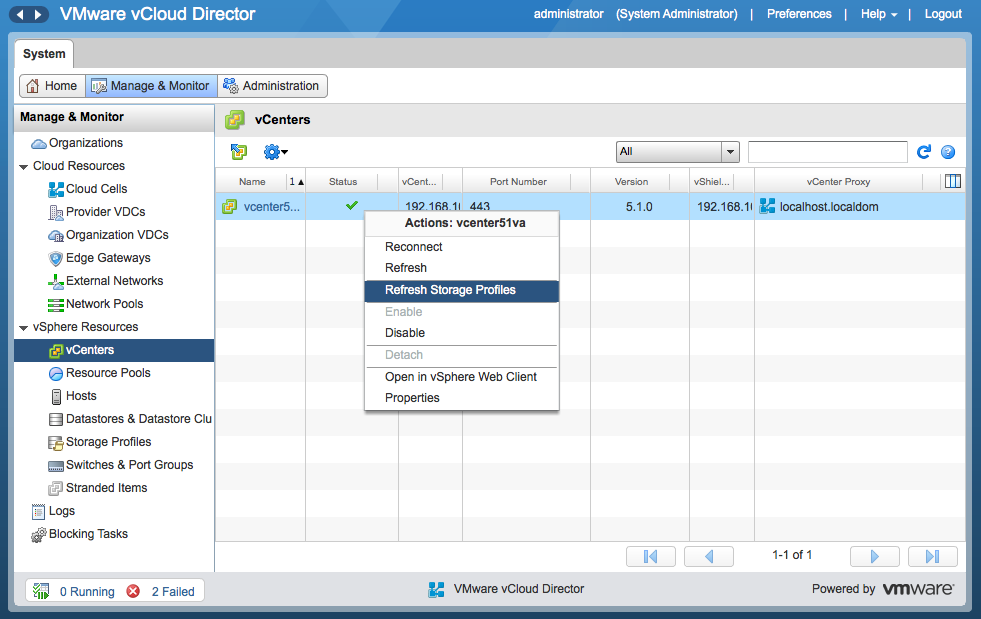
Task: Click the Hosts server icon
Action: (x=56, y=396)
